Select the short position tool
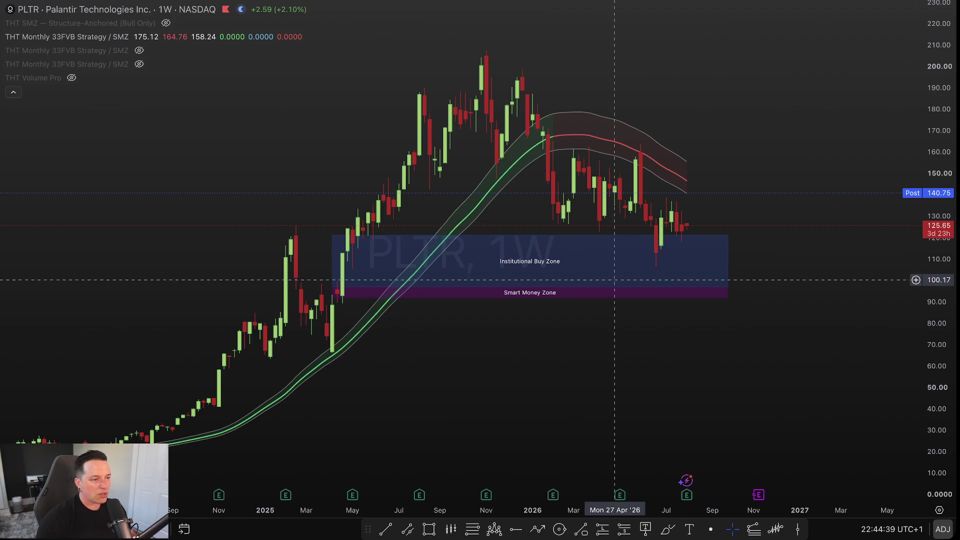Image resolution: width=960 pixels, height=540 pixels. (x=624, y=529)
